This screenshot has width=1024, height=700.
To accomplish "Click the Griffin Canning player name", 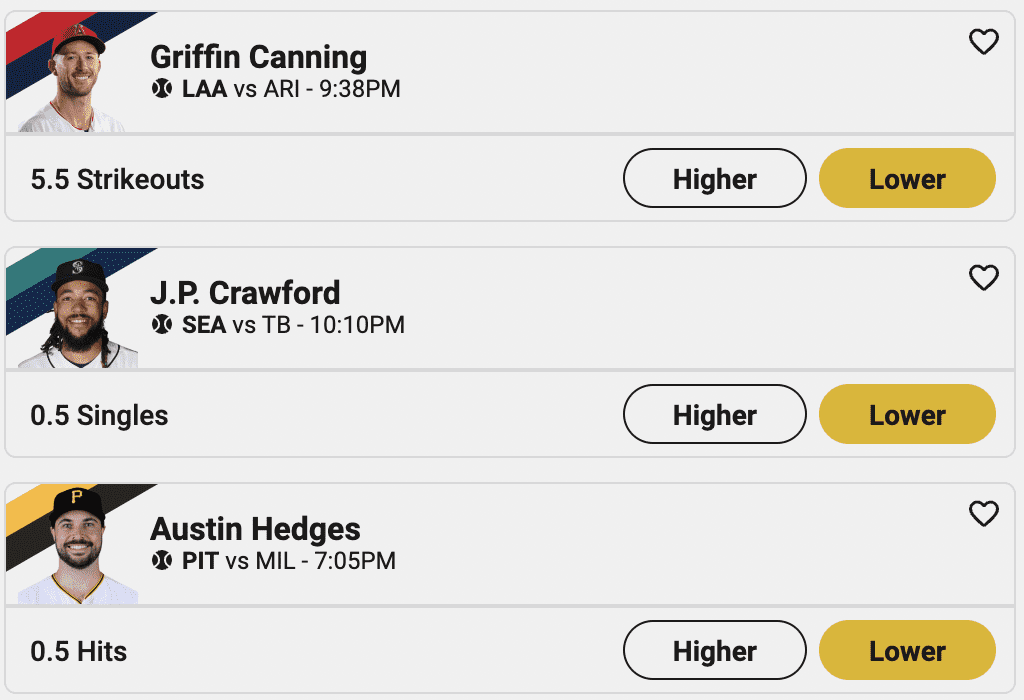I will pyautogui.click(x=258, y=57).
